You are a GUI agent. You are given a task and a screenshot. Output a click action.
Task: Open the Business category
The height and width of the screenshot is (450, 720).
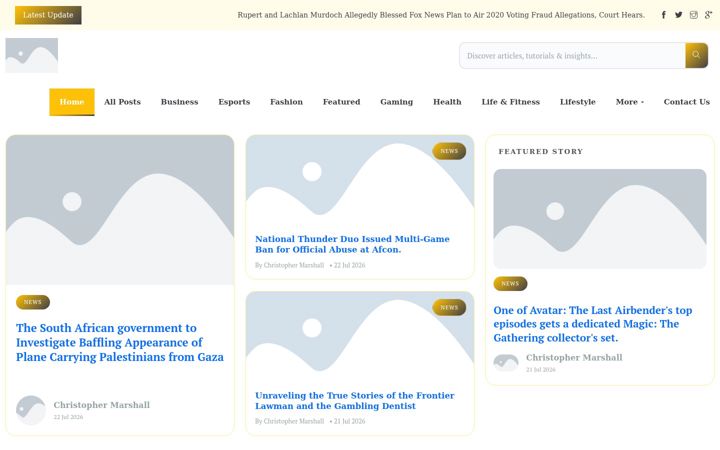[x=180, y=102]
